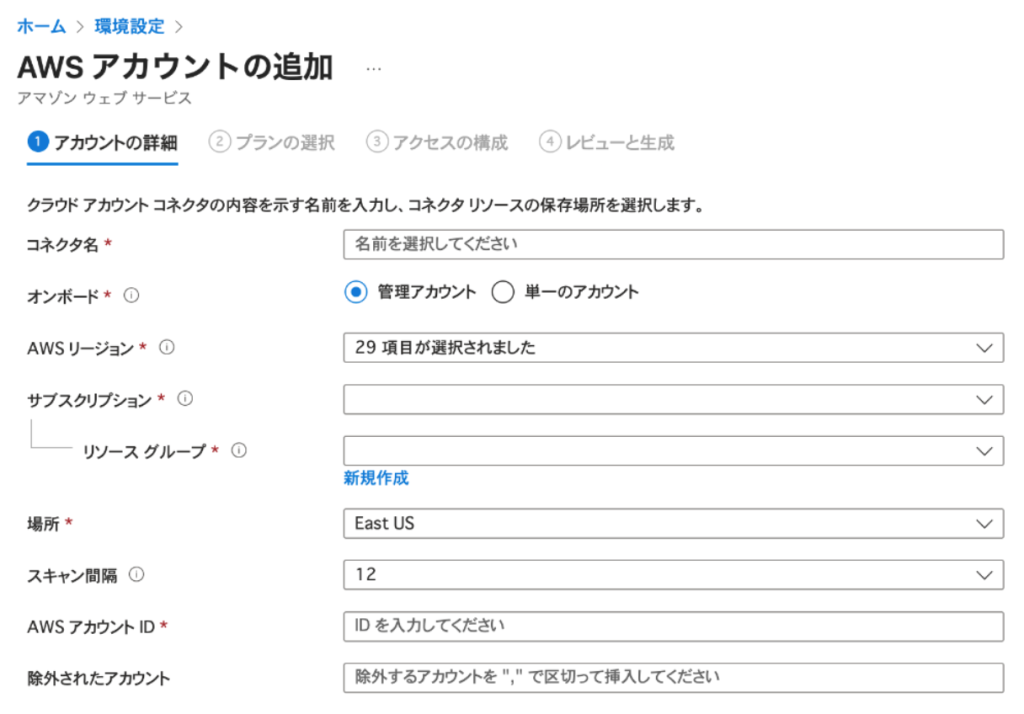Click info icon next to オンボード label
Viewport: 1024px width, 714px height.
[131, 296]
